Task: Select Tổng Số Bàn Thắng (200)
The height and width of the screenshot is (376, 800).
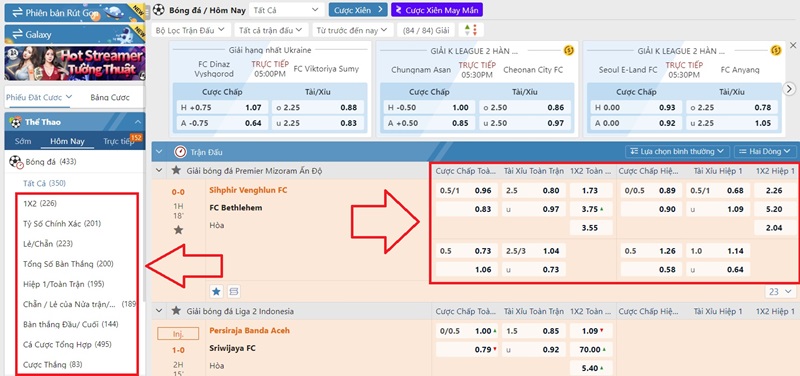Action: [x=68, y=264]
